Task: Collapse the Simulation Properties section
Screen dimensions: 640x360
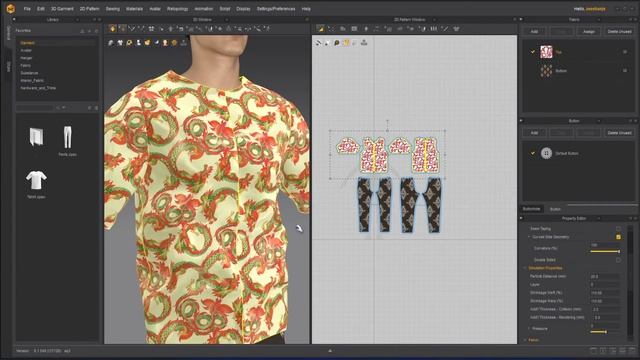Action: 525,268
